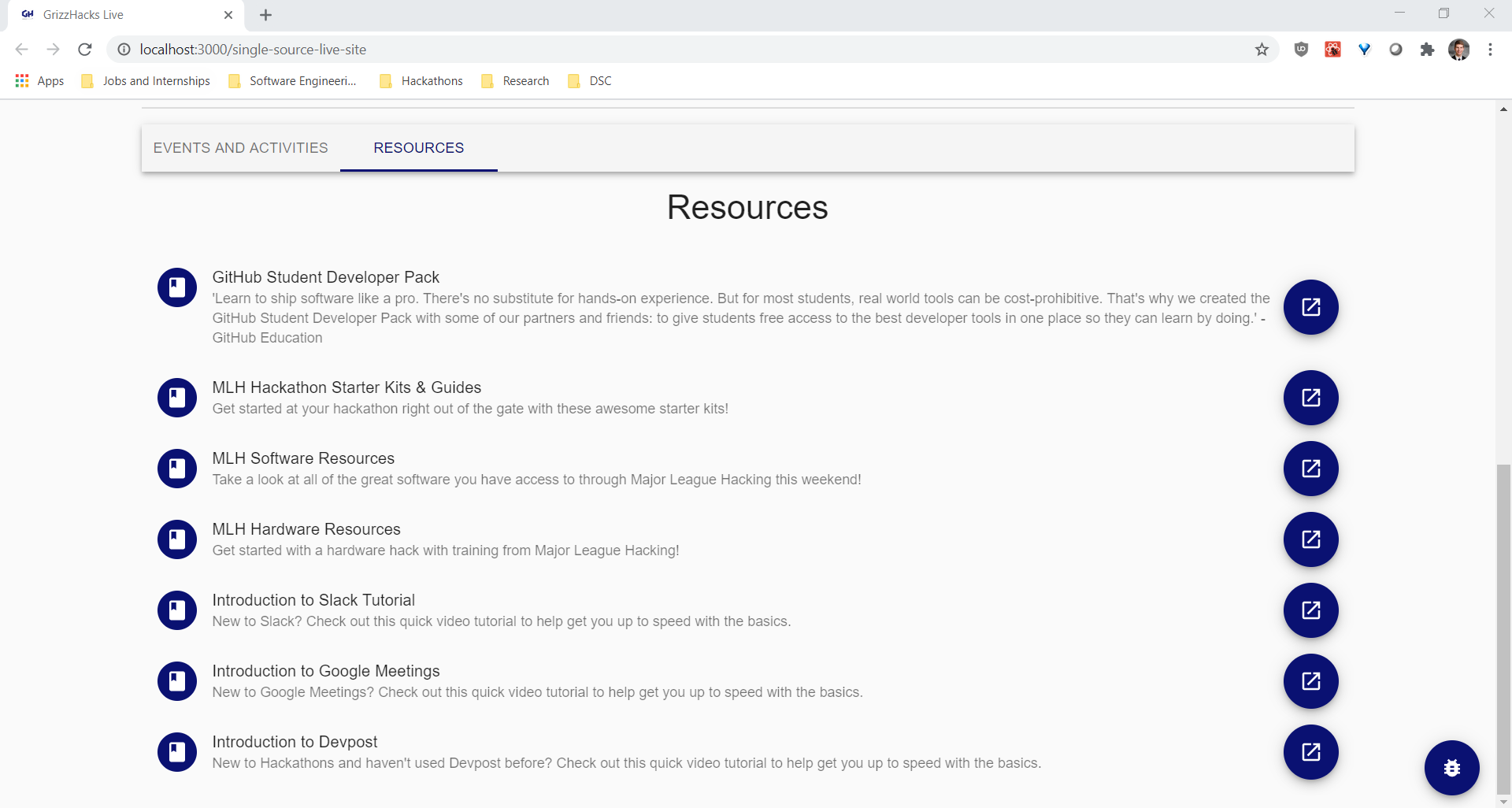Open the Apps shortcut in bookmarks bar
The height and width of the screenshot is (808, 1512).
pyautogui.click(x=39, y=81)
